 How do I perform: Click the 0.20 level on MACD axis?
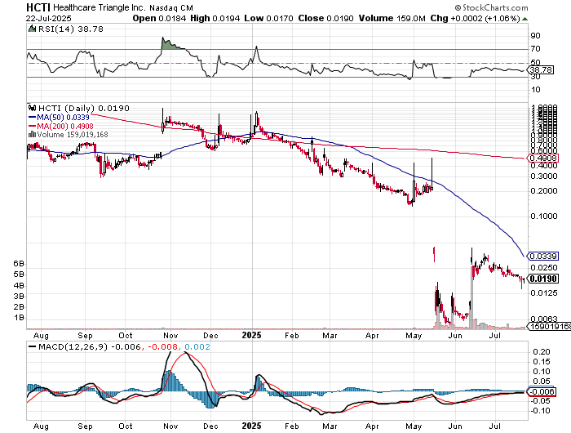click(x=541, y=352)
